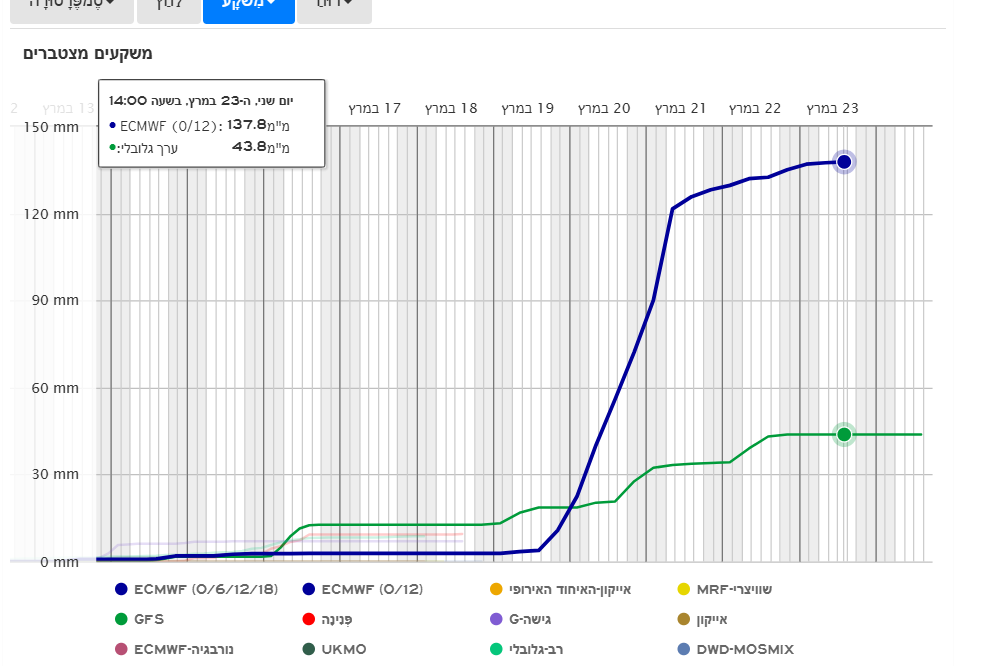The width and height of the screenshot is (992, 666).
Task: Click the dark green UKMO legend dot
Action: tap(308, 650)
